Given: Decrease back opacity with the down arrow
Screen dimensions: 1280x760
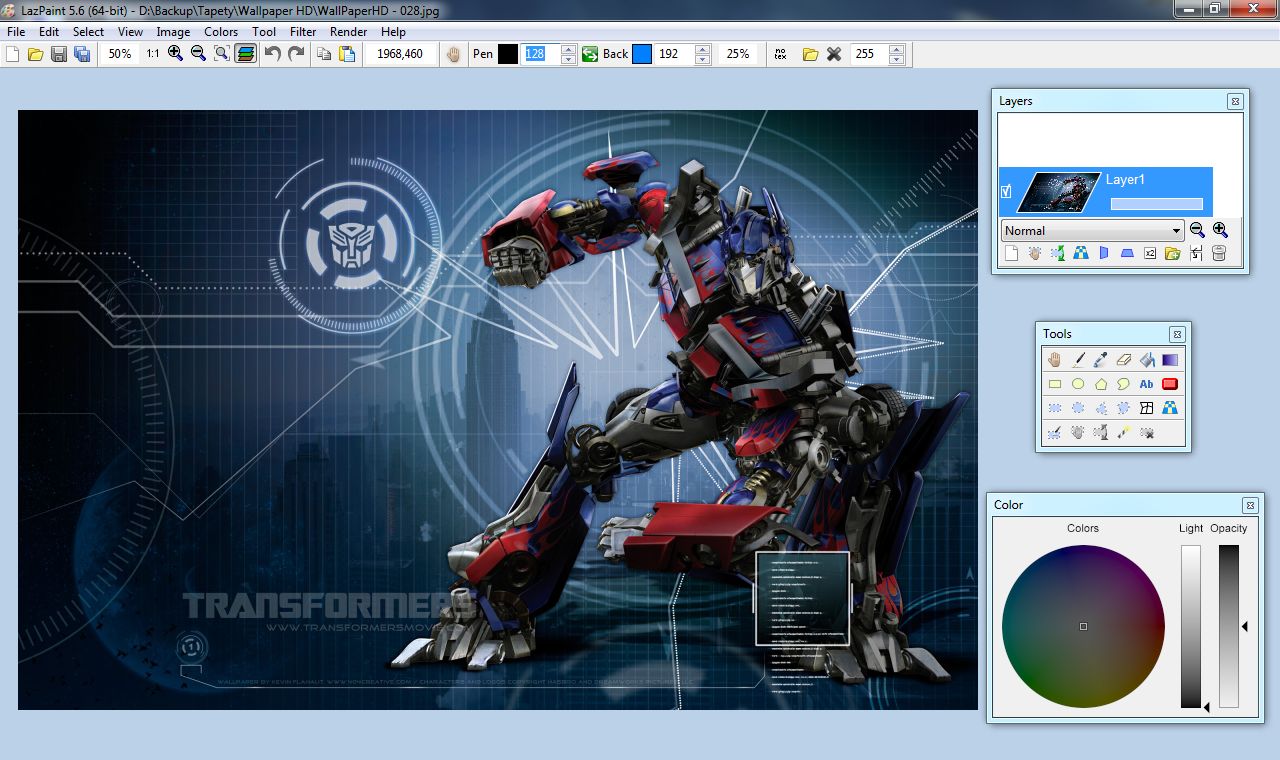Looking at the screenshot, I should tap(703, 59).
